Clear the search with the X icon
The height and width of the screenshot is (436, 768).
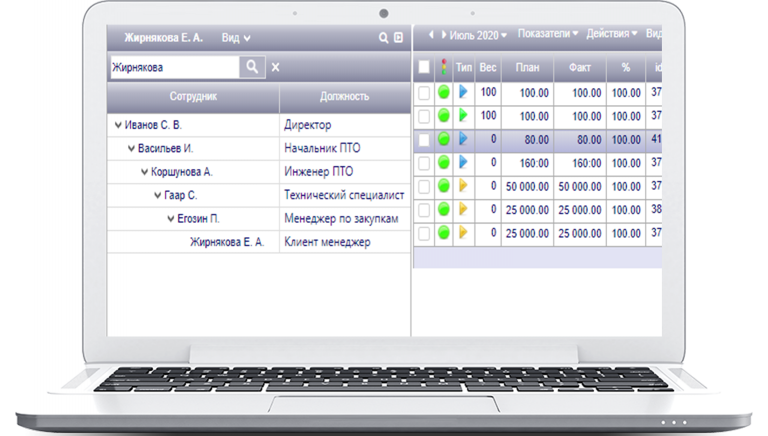point(275,67)
